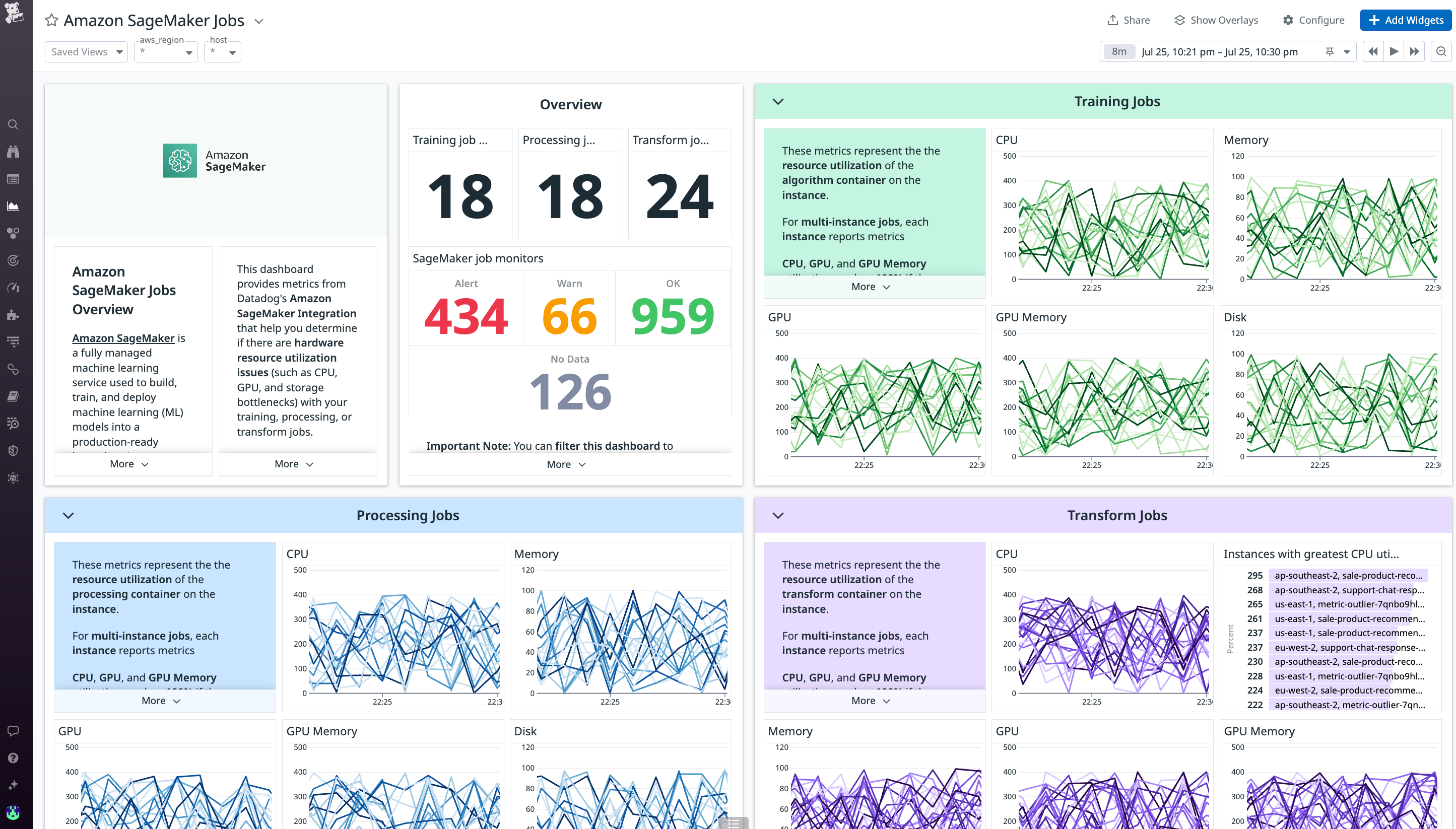
Task: Open the Saved Views dropdown
Action: 86,51
